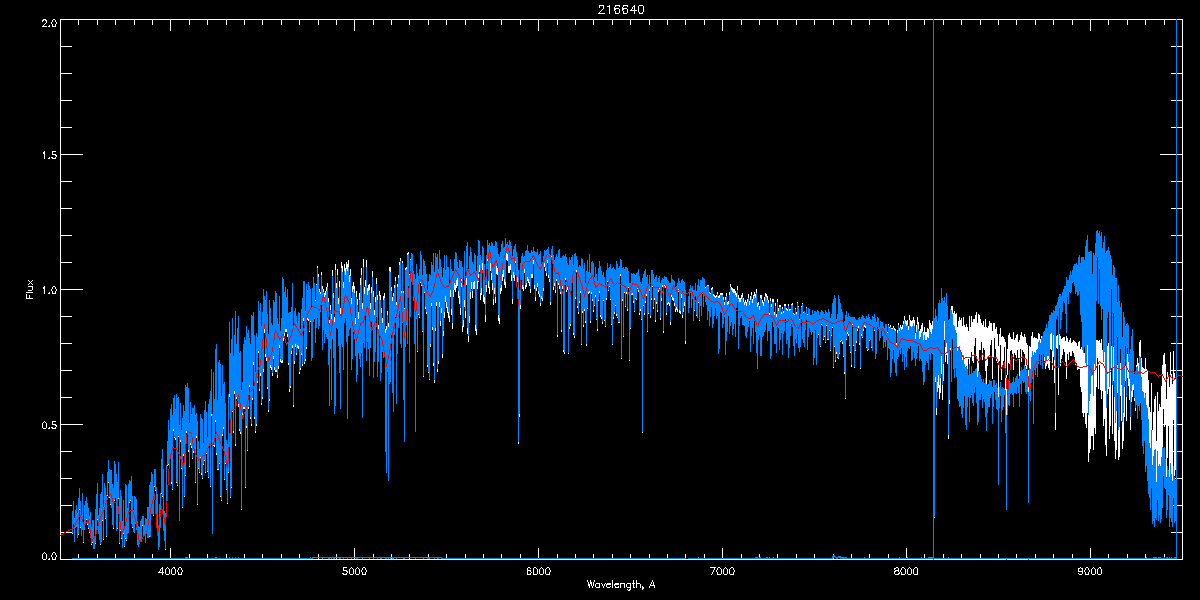
Task: Click the Flux y-axis label
Action: pyautogui.click(x=30, y=290)
